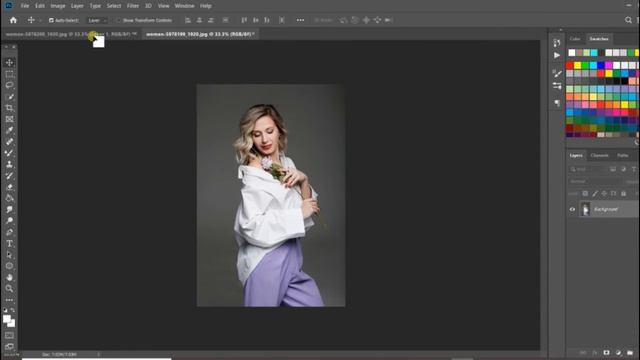Click Add layer mask icon
This screenshot has width=640, height=360.
point(606,353)
